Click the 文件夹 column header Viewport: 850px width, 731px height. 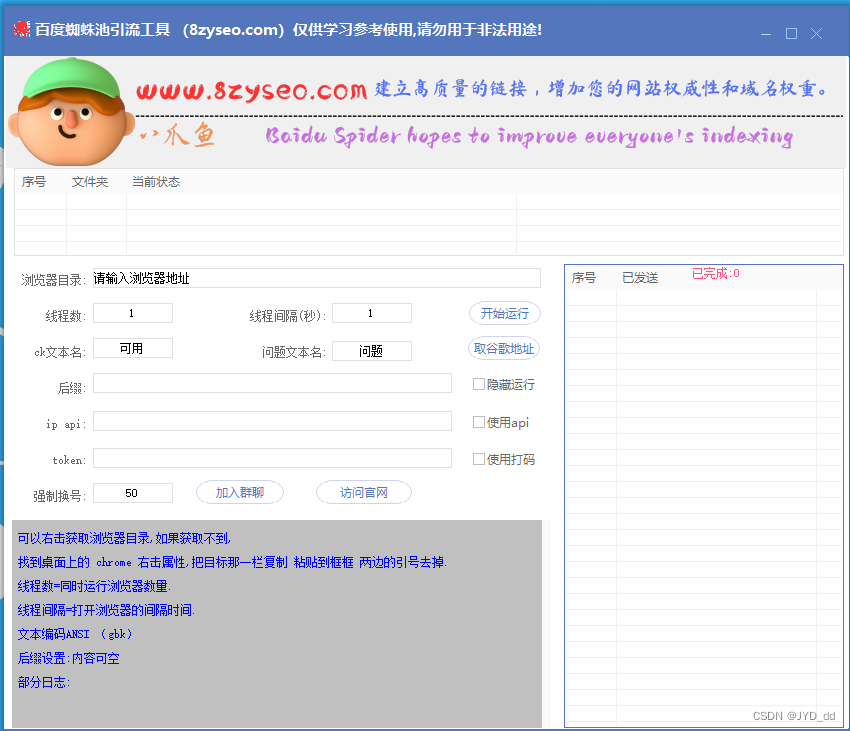click(90, 182)
